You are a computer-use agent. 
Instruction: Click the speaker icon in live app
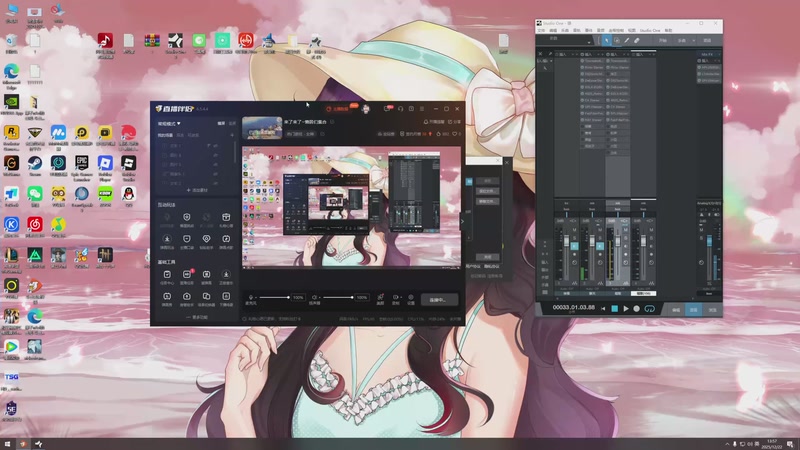coord(314,297)
